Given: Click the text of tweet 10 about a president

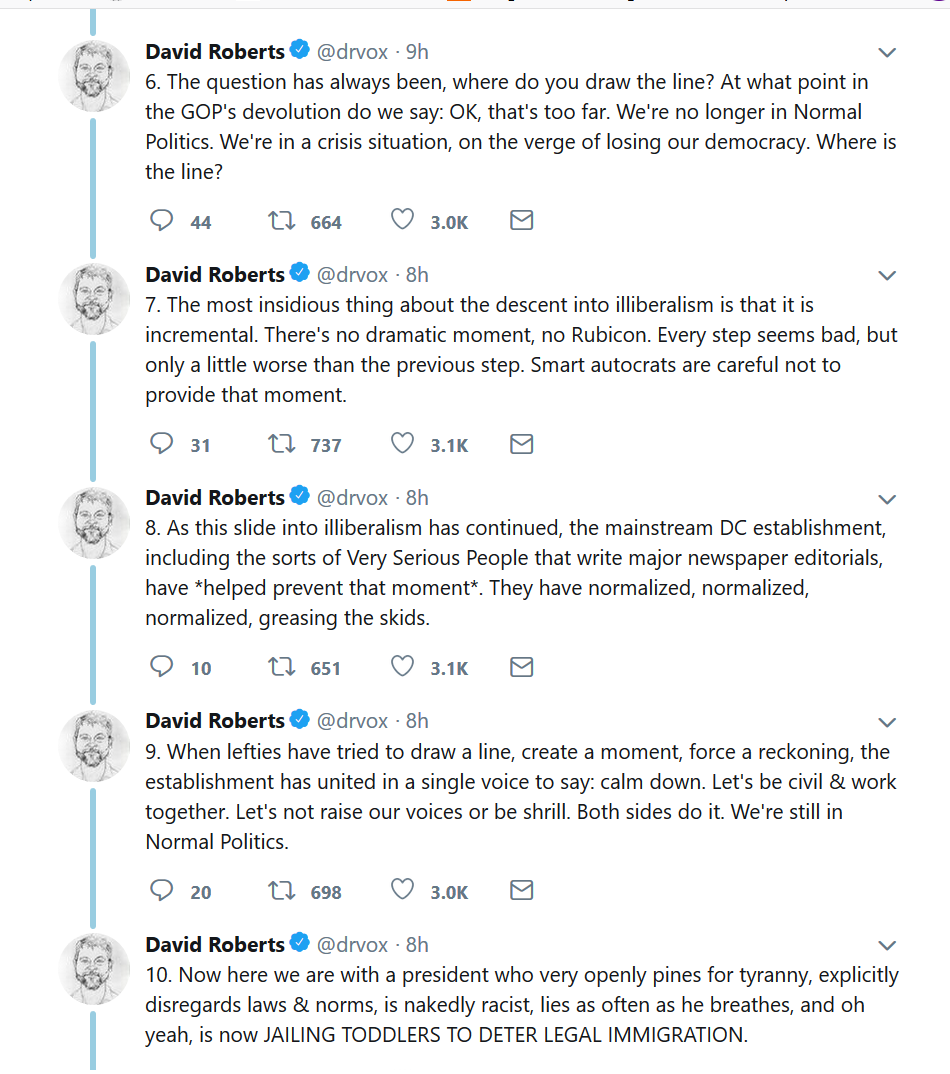Looking at the screenshot, I should click(x=520, y=1004).
